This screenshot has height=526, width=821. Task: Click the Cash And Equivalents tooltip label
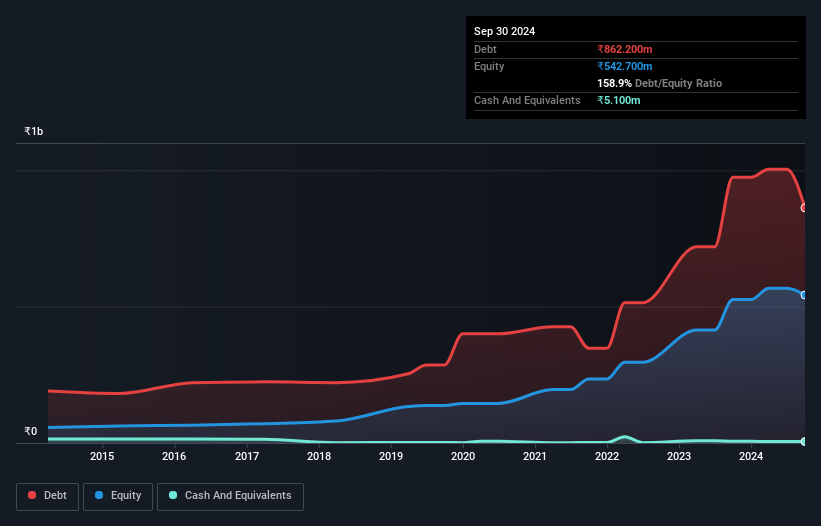(x=527, y=100)
